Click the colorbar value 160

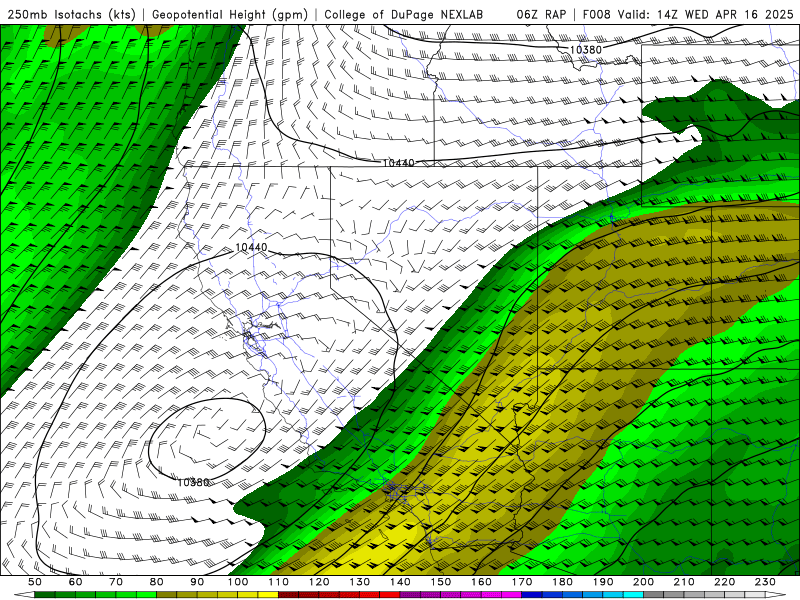[481, 582]
